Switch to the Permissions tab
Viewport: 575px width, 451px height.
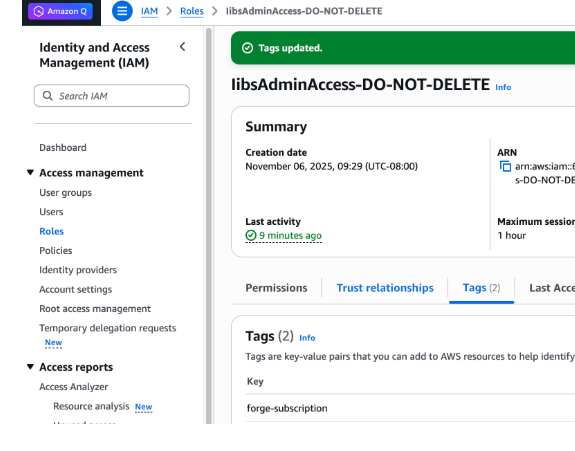[276, 288]
